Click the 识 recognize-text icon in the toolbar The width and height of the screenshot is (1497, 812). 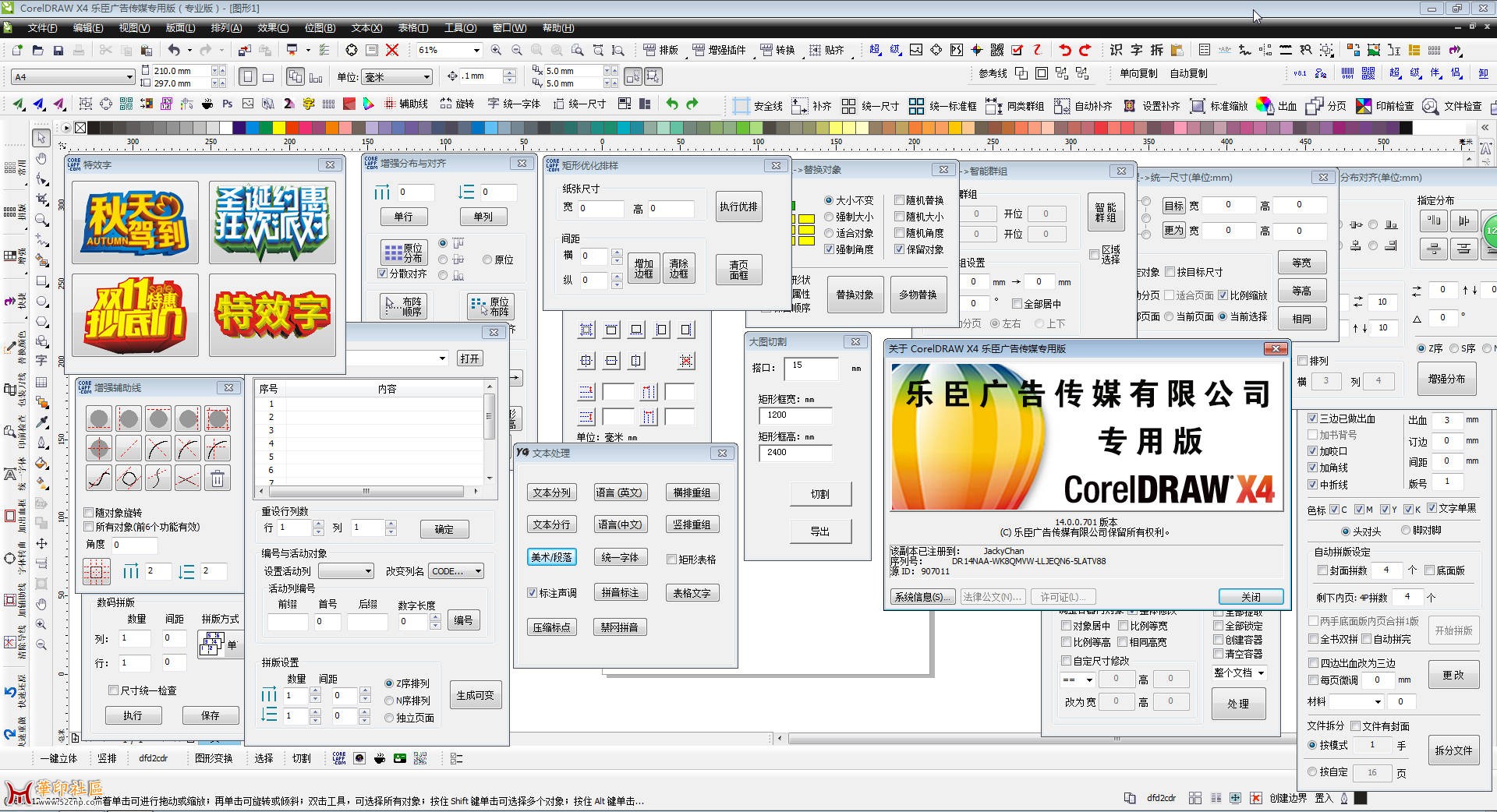click(x=1116, y=50)
